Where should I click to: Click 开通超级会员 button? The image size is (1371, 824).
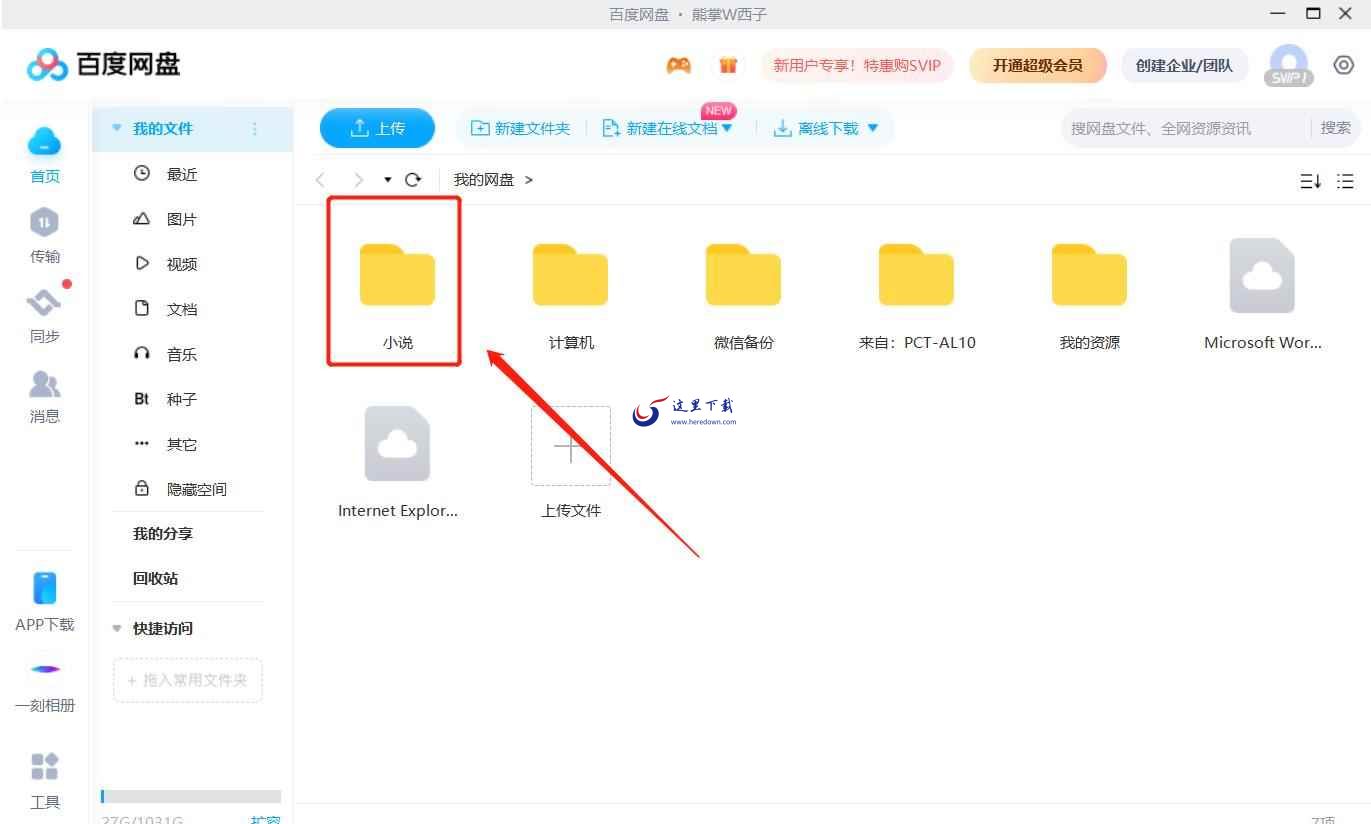click(1037, 66)
